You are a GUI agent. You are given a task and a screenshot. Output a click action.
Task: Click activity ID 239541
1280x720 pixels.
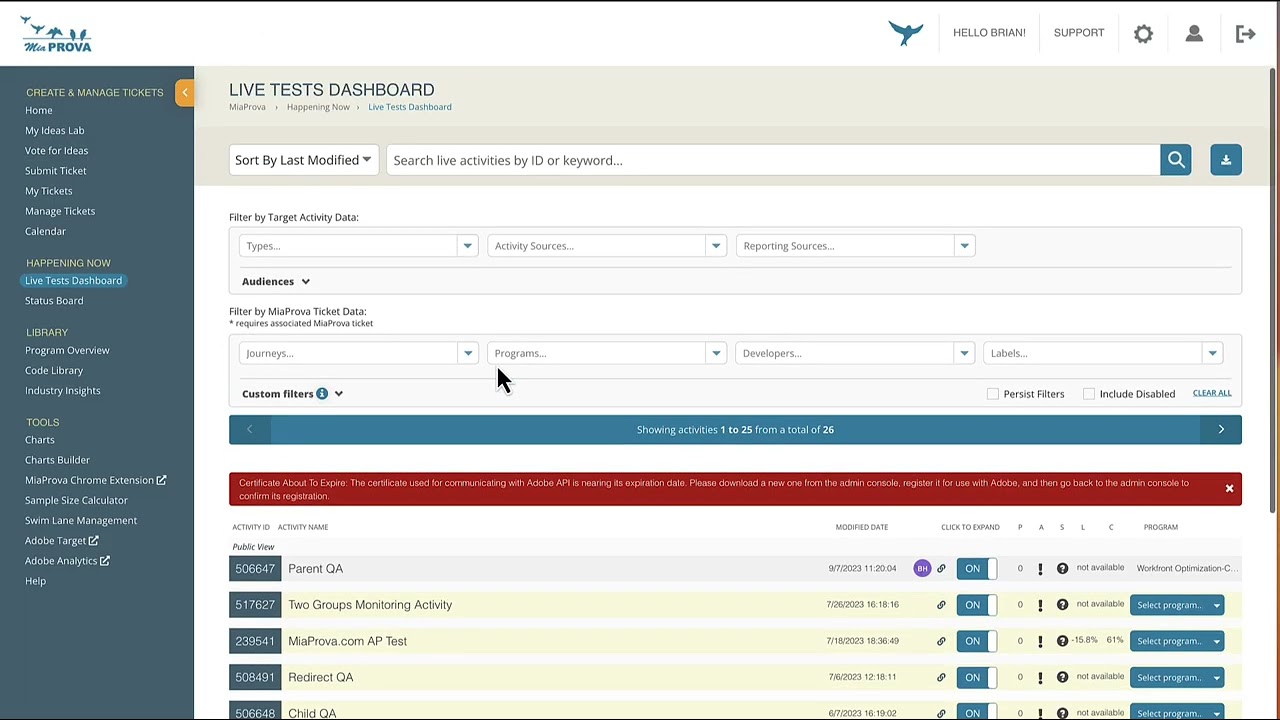click(x=255, y=641)
